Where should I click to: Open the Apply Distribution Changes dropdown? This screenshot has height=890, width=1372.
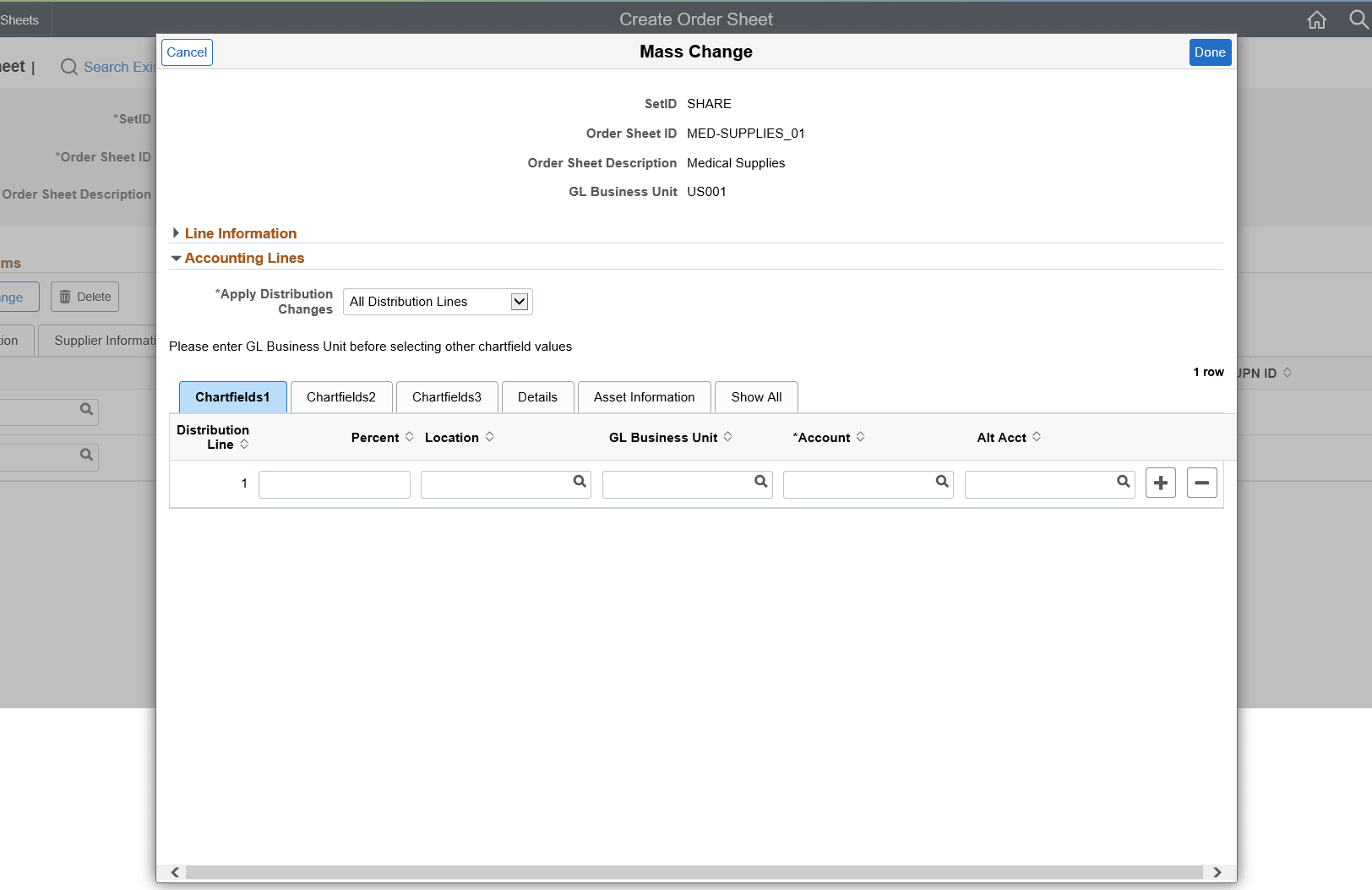point(438,302)
